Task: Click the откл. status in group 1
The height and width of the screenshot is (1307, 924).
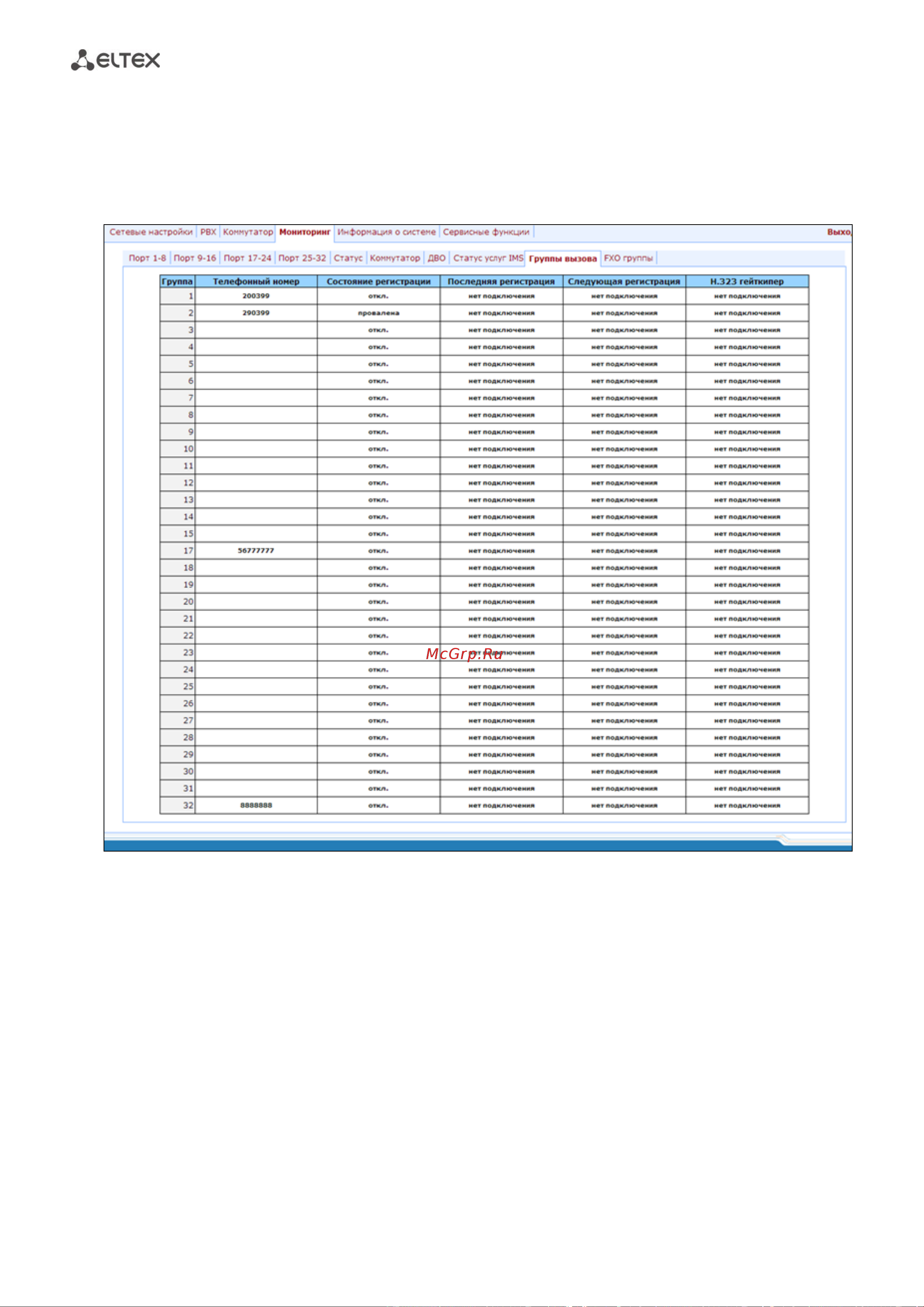Action: [379, 296]
